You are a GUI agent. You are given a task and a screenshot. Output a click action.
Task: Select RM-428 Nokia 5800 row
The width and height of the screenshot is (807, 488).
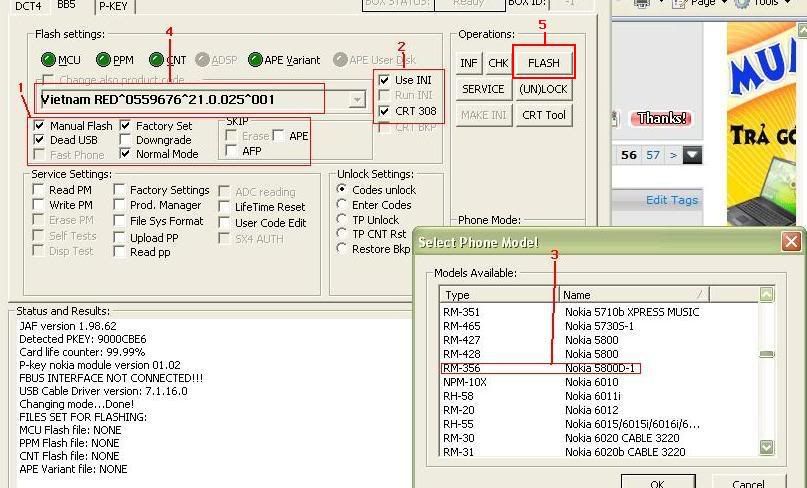[x=599, y=354]
